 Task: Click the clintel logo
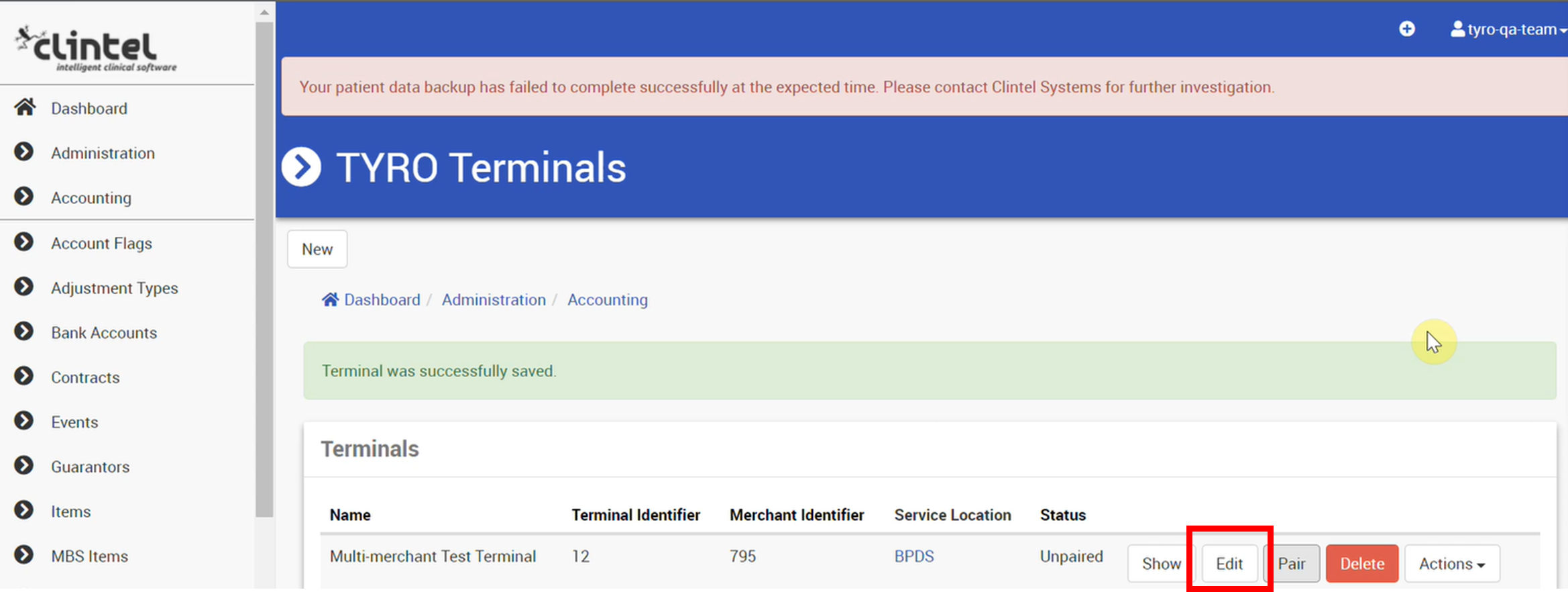click(x=96, y=48)
